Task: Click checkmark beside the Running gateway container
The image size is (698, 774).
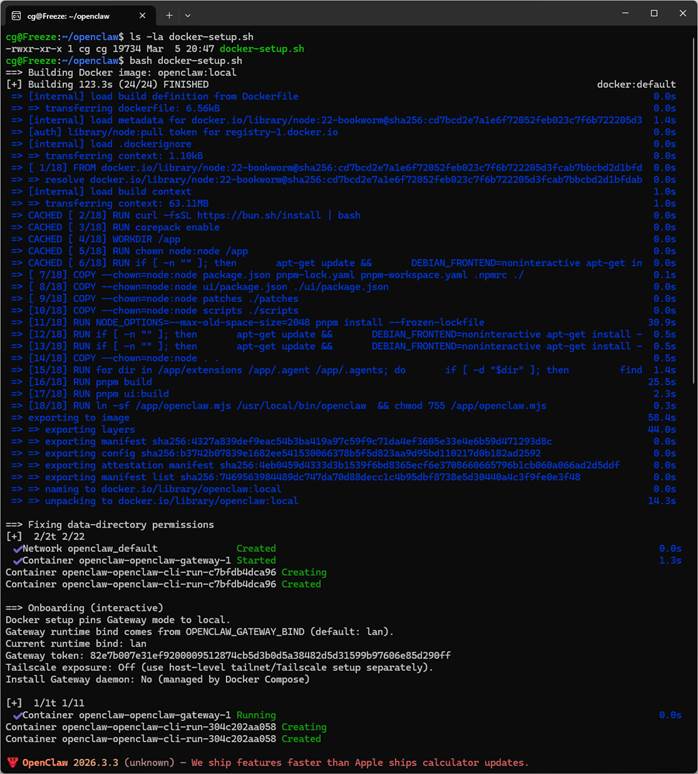Action: click(x=18, y=715)
